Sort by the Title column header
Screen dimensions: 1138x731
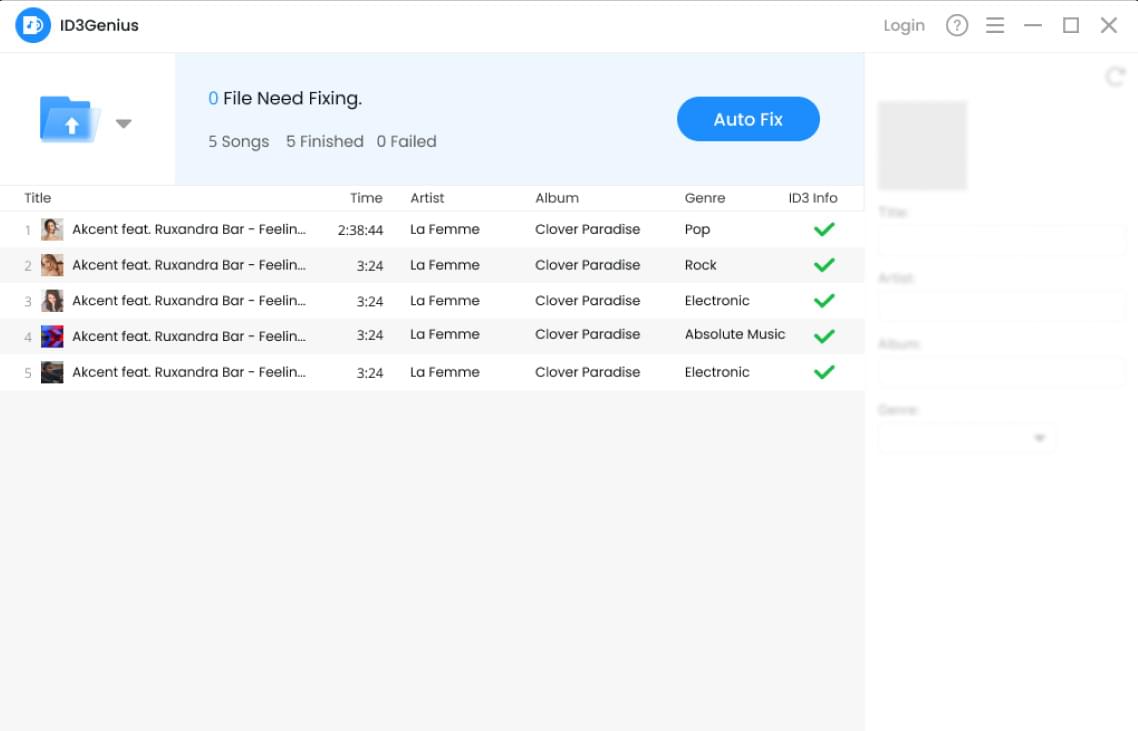[38, 198]
